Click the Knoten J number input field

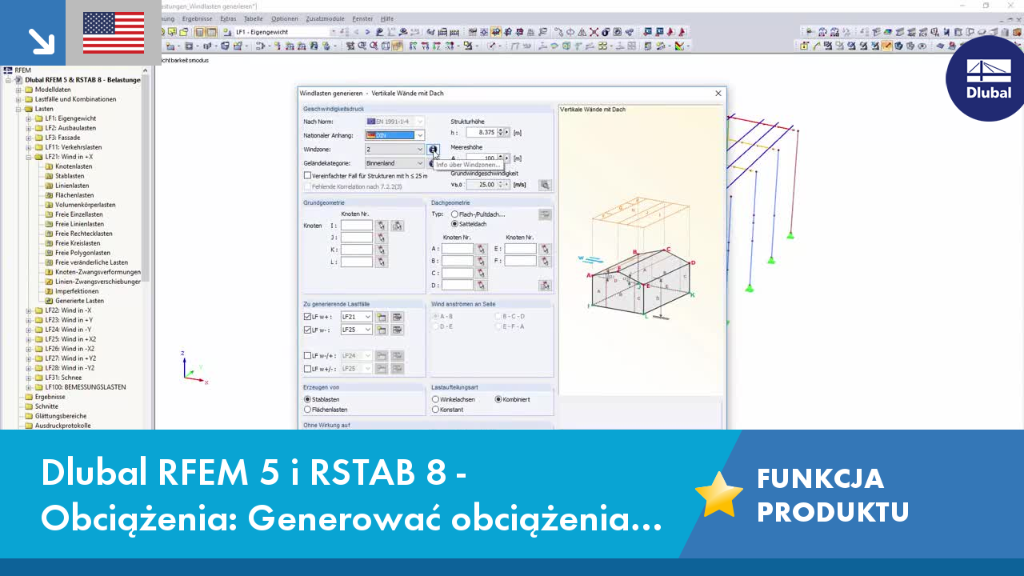357,238
